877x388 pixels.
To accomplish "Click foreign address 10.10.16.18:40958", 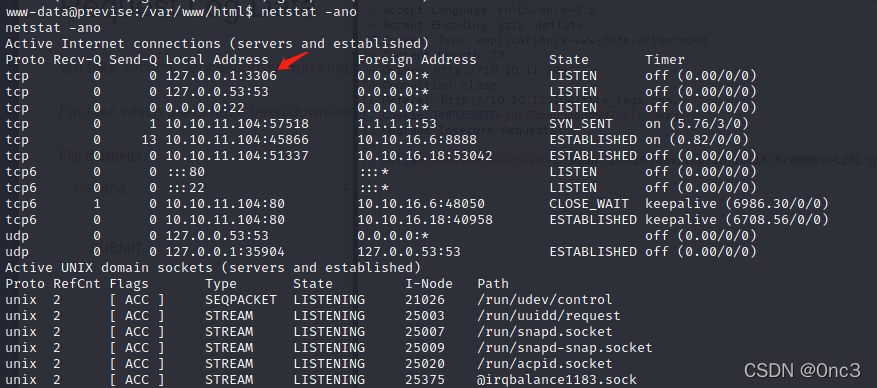I will point(425,220).
